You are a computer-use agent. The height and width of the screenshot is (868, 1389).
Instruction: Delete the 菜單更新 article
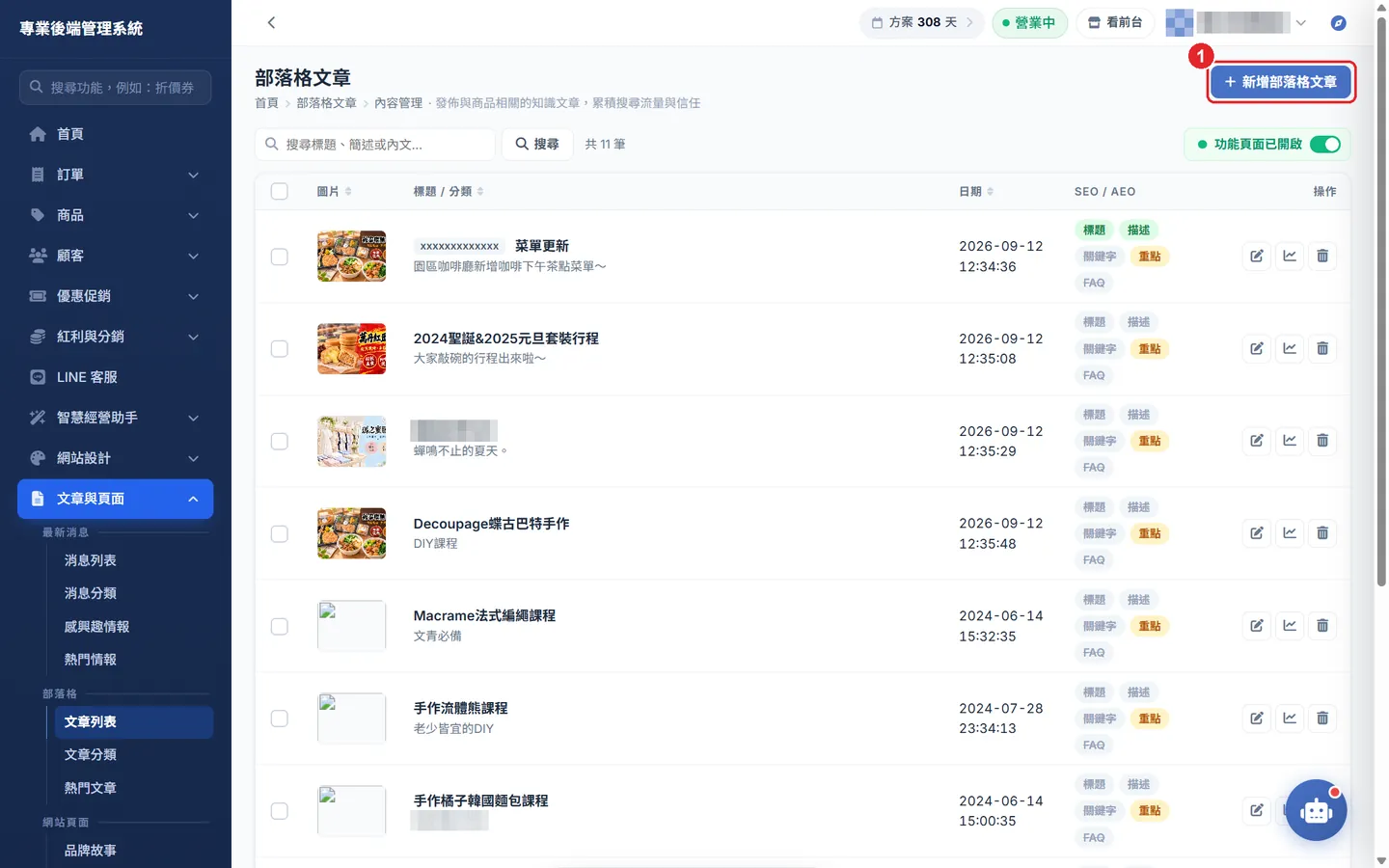pos(1322,256)
